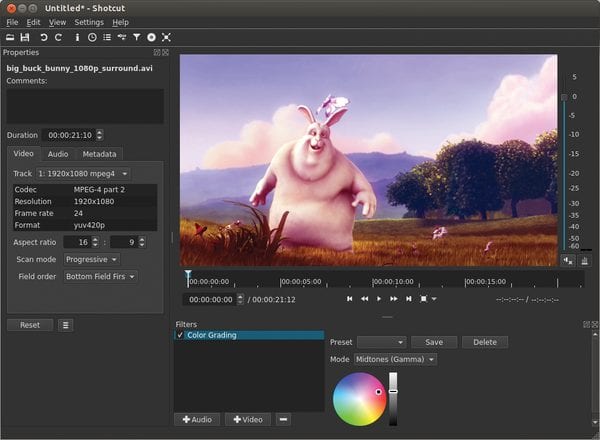Image resolution: width=600 pixels, height=440 pixels.
Task: Open the Mode Midtones (Gamma) dropdown
Action: point(396,359)
